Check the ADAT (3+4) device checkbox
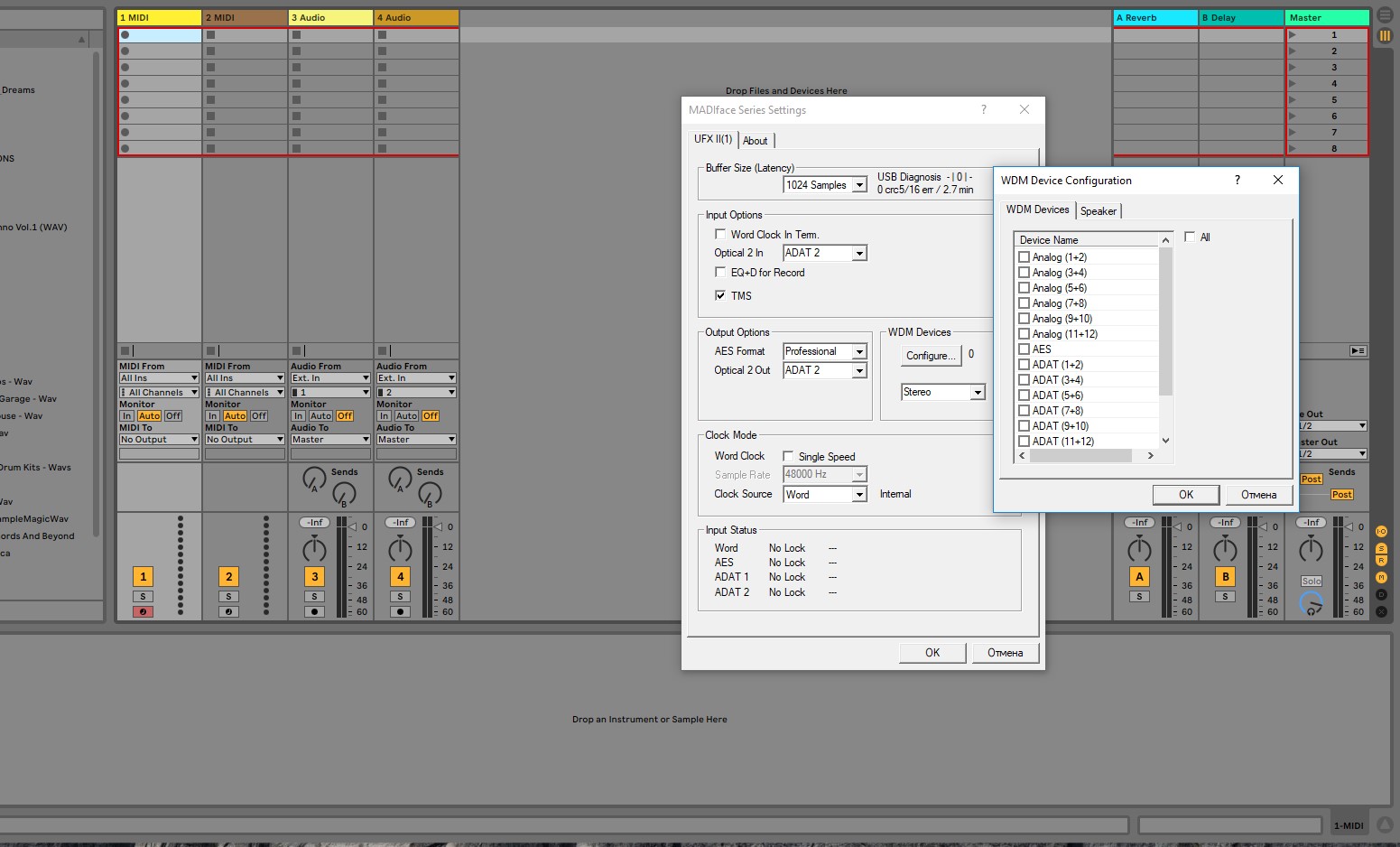Viewport: 1400px width, 847px height. (x=1025, y=380)
